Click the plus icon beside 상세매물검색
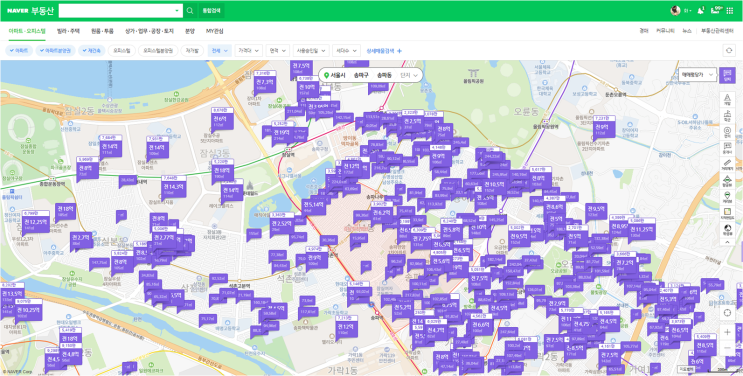The width and height of the screenshot is (743, 376). [x=399, y=51]
